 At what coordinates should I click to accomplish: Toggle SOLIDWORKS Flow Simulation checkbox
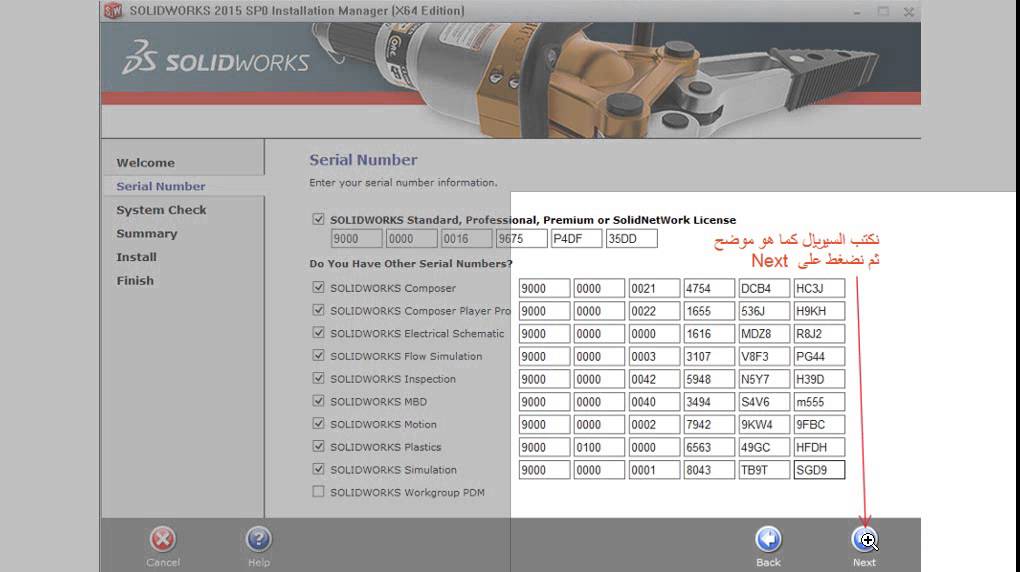point(318,355)
